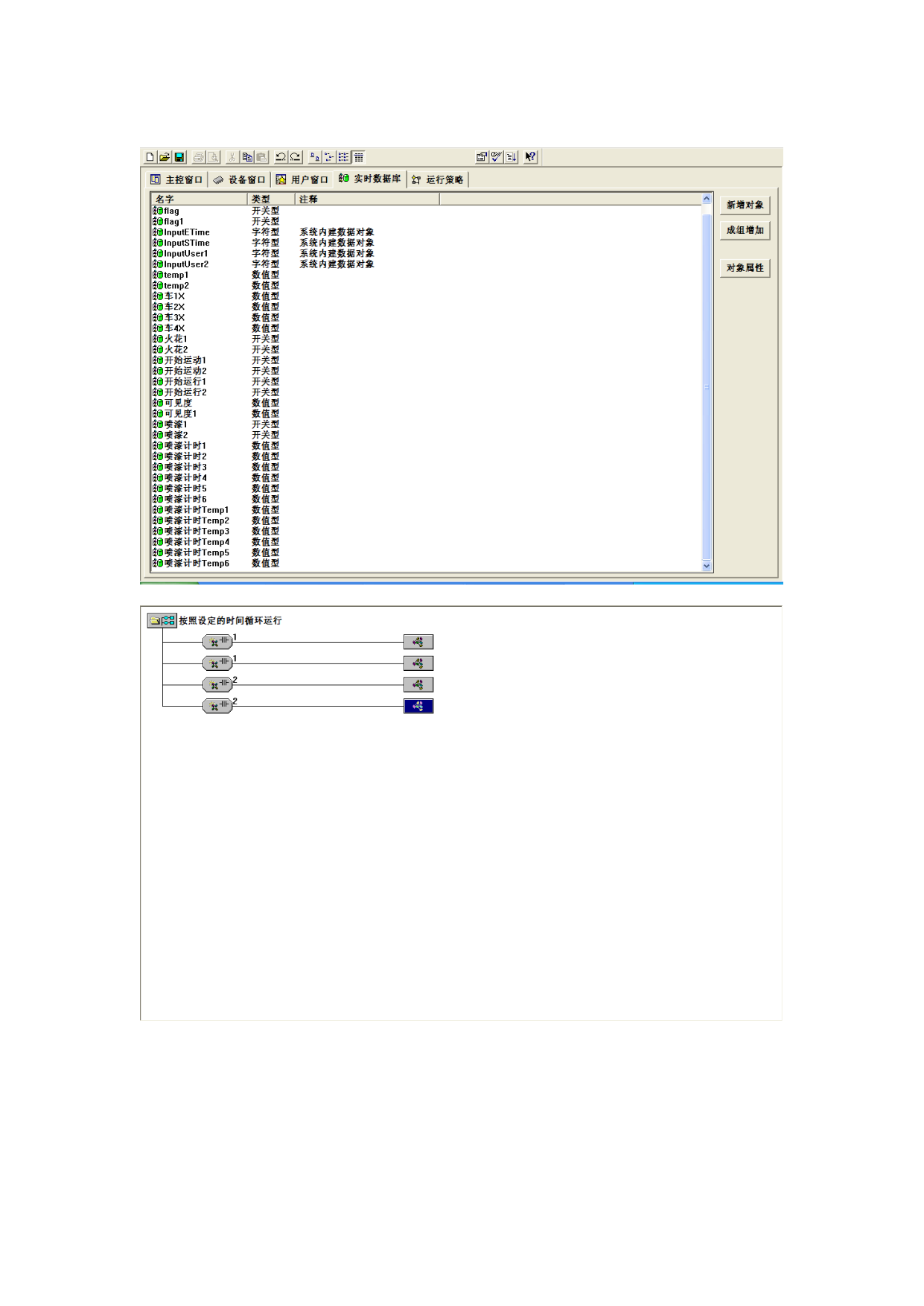Image resolution: width=924 pixels, height=1306 pixels.
Task: Sort list by the 名字 column header
Action: [199, 199]
